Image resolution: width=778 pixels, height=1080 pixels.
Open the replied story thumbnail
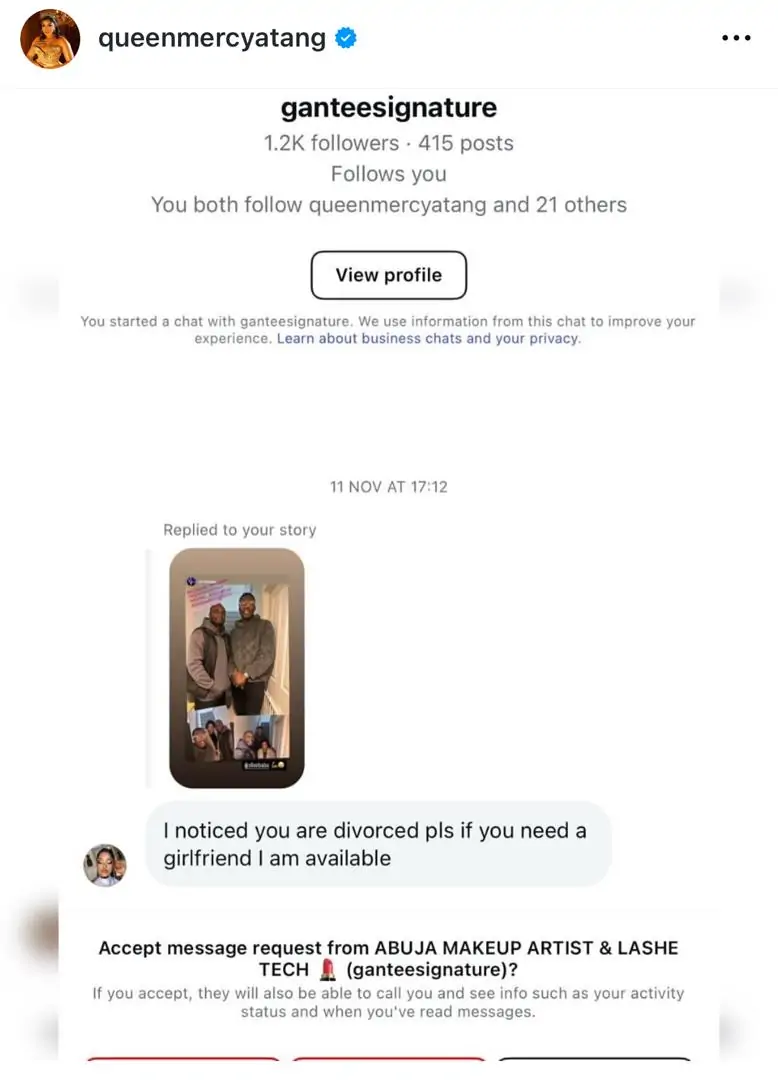[237, 667]
